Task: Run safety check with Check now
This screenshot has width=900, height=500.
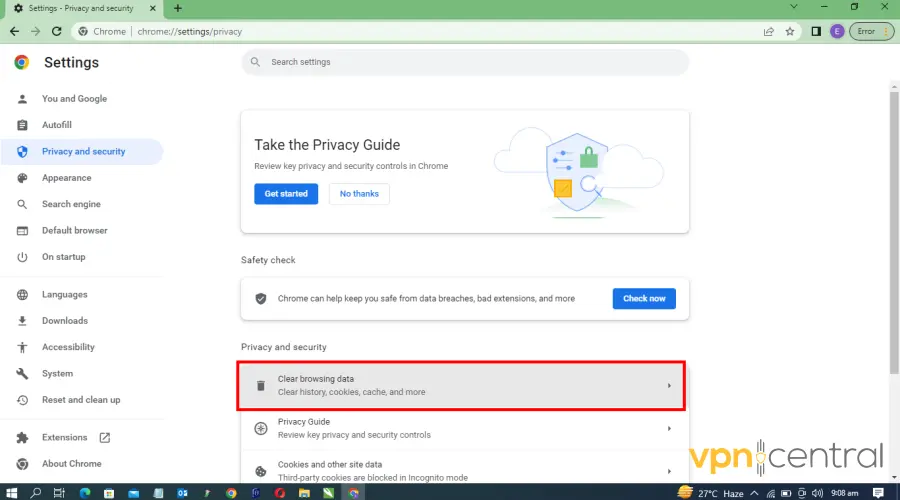Action: (644, 299)
